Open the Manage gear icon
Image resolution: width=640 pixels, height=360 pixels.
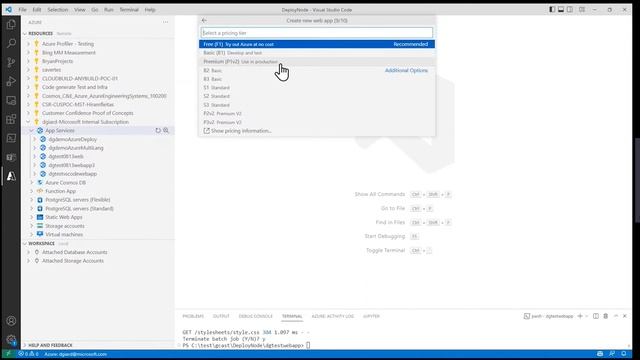click(11, 339)
